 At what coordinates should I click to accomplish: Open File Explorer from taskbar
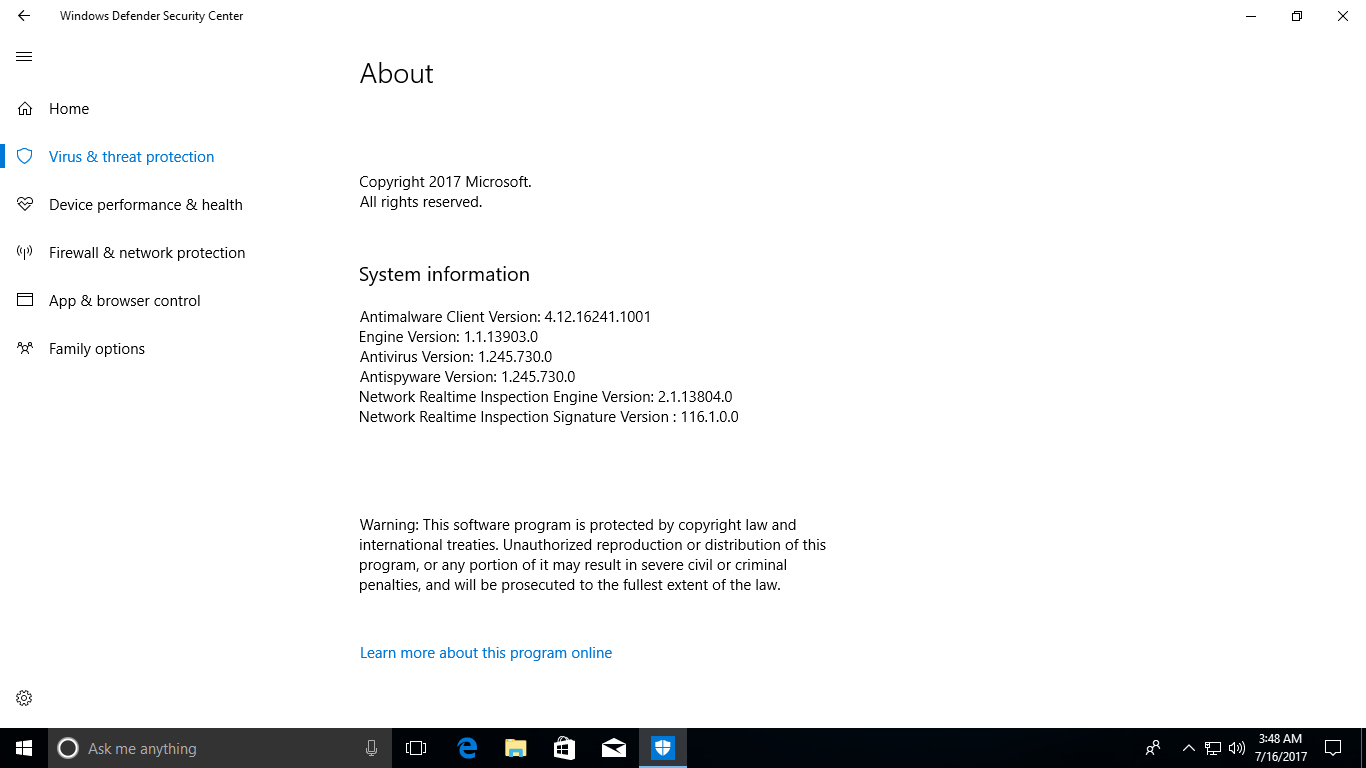pos(515,748)
